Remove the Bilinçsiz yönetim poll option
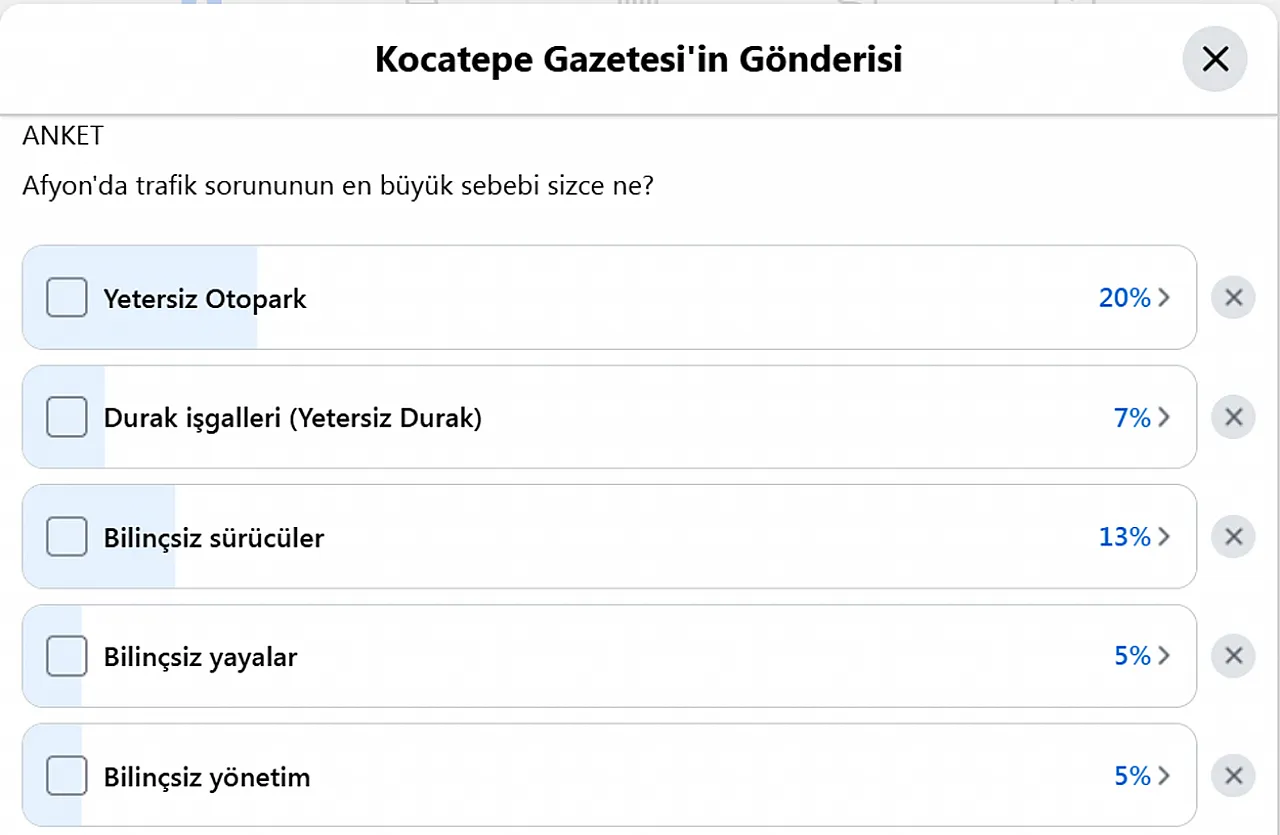 1233,776
